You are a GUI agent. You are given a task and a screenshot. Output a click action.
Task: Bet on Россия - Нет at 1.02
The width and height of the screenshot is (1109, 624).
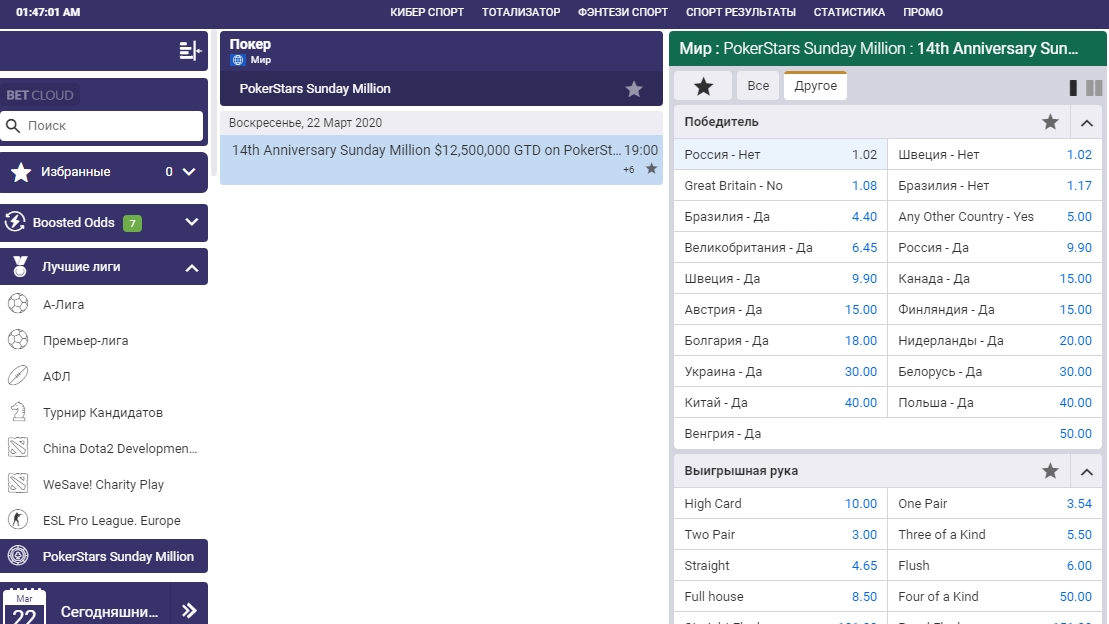pos(780,154)
